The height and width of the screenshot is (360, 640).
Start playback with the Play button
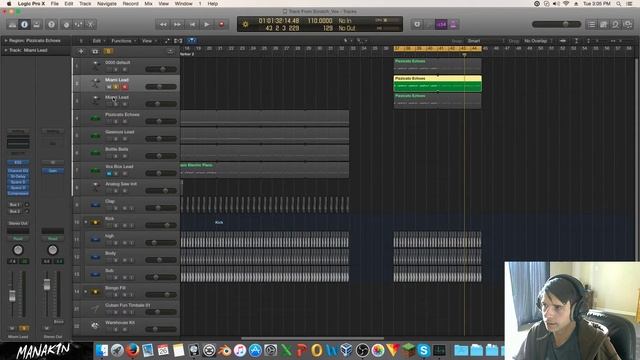coord(207,24)
